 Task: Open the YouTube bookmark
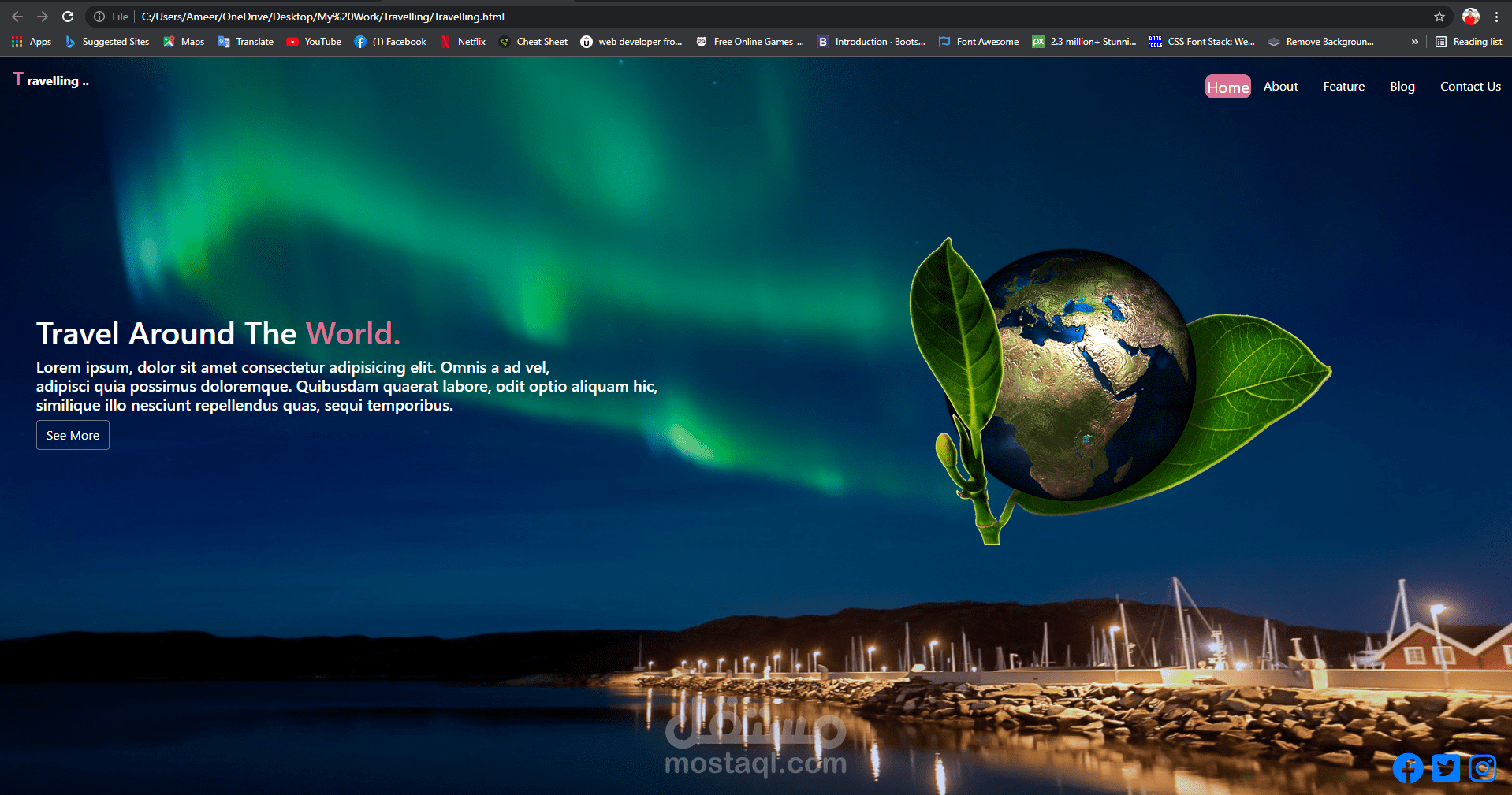(x=314, y=42)
